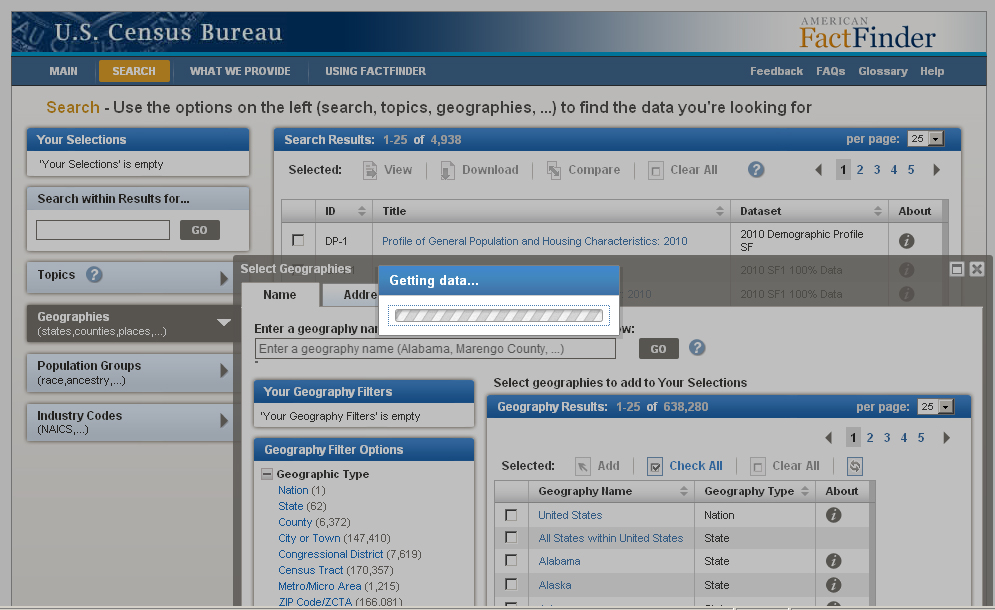Image resolution: width=995 pixels, height=610 pixels.
Task: Sort Search Results by Dataset column
Action: pos(878,211)
